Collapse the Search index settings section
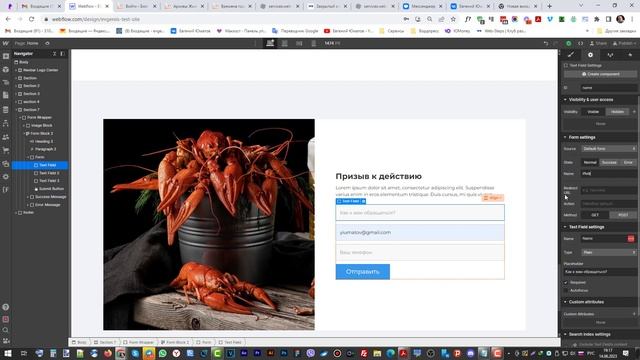Image resolution: width=640 pixels, height=360 pixels. point(566,334)
